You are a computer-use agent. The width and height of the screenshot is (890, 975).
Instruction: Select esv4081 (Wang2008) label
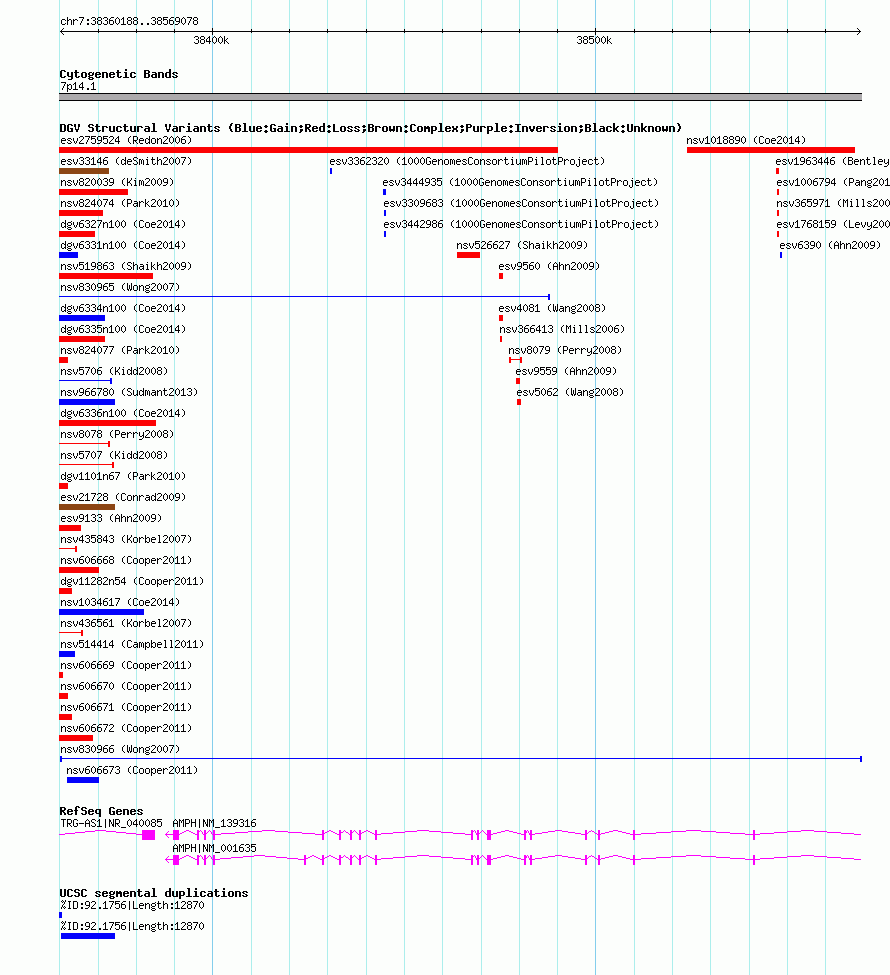pos(552,308)
